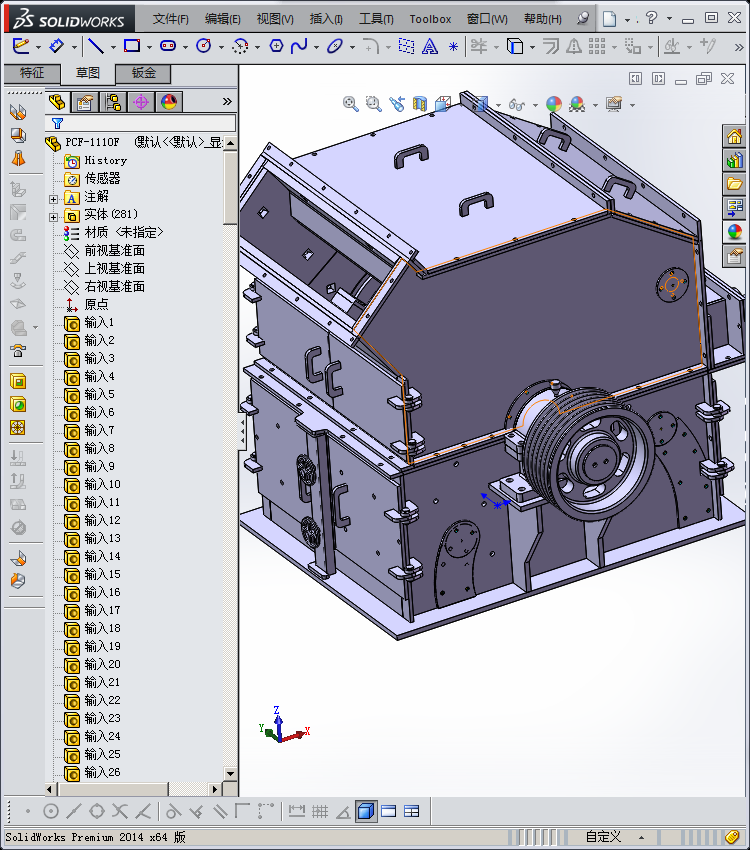The height and width of the screenshot is (850, 750).
Task: Select 输入10 feature in the tree
Action: pyautogui.click(x=102, y=484)
